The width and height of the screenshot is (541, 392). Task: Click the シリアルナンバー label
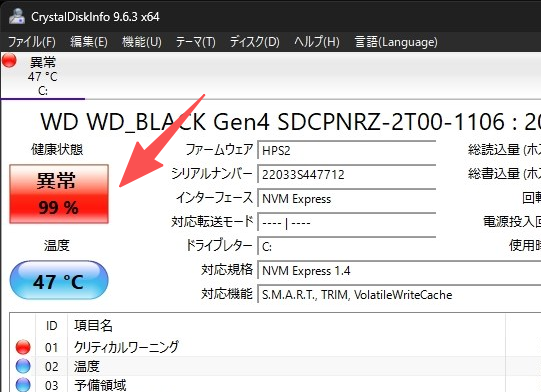pyautogui.click(x=212, y=174)
